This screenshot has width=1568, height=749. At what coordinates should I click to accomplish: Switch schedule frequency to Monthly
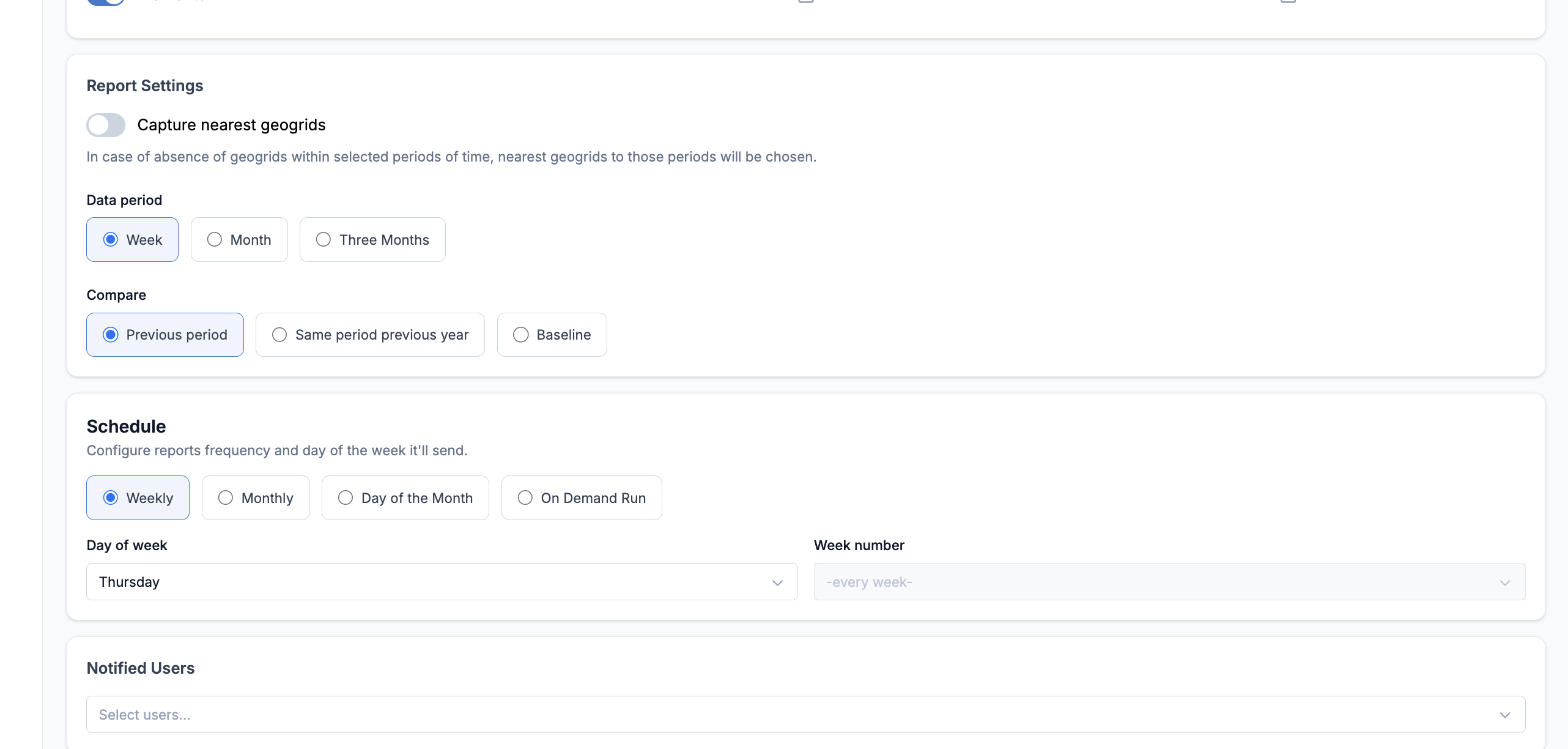click(256, 498)
